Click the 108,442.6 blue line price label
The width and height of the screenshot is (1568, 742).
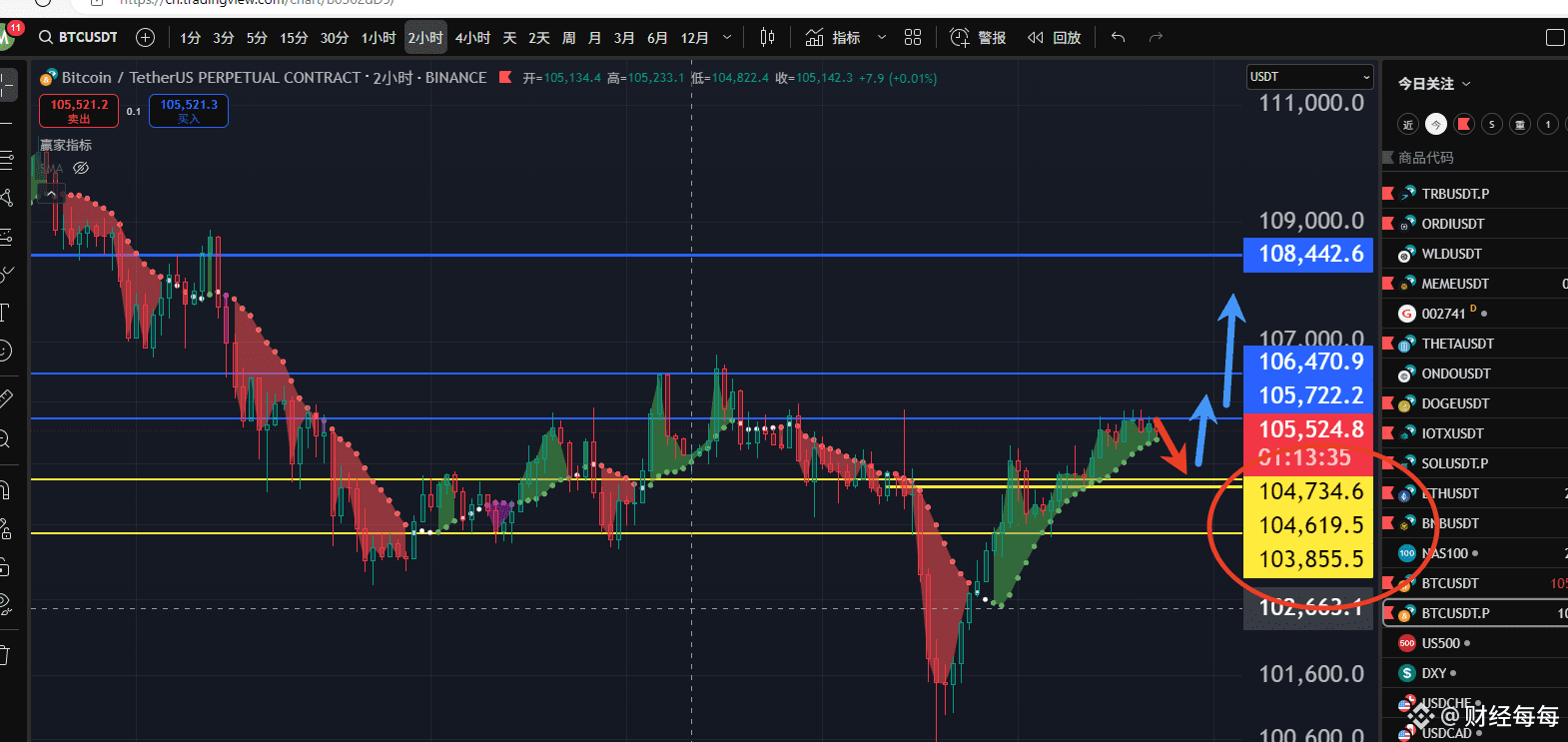1308,255
